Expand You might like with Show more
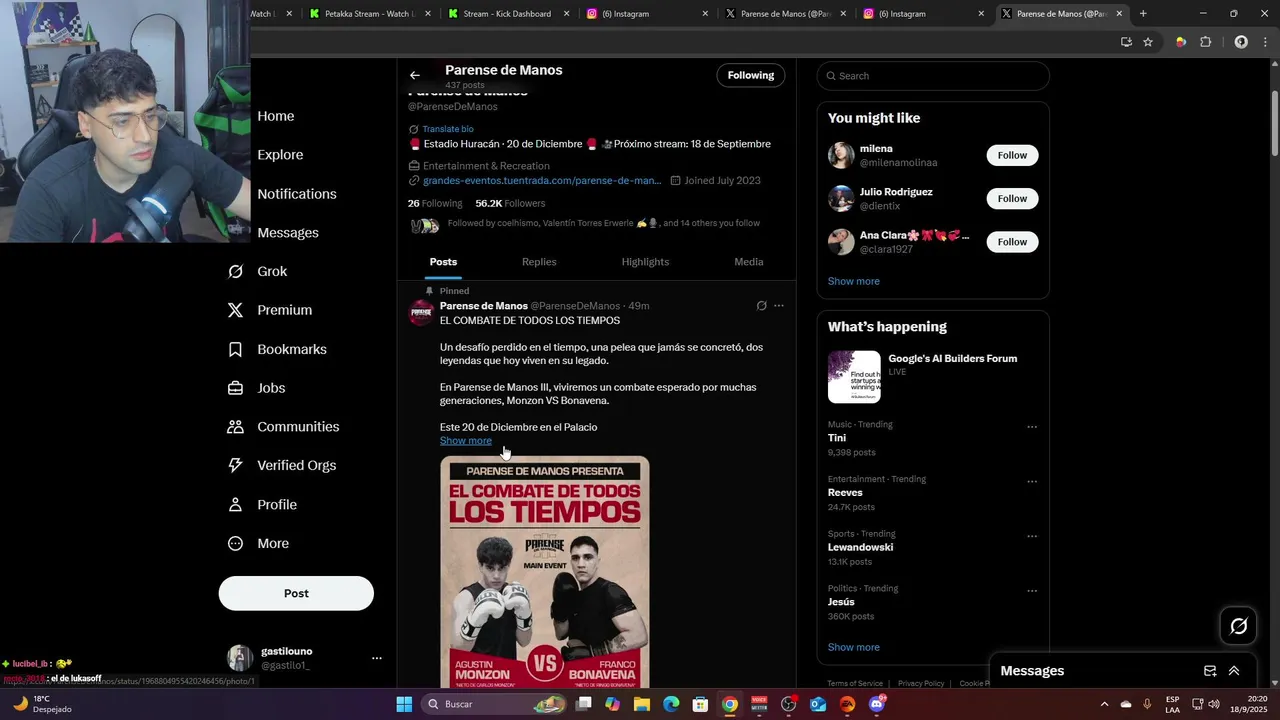 coord(854,281)
